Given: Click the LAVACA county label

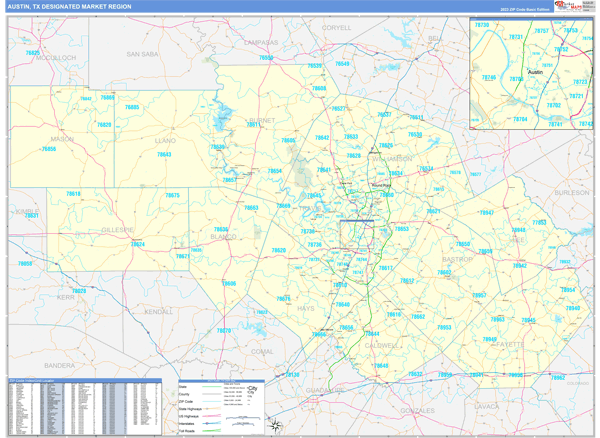Looking at the screenshot, I should click(x=487, y=407).
